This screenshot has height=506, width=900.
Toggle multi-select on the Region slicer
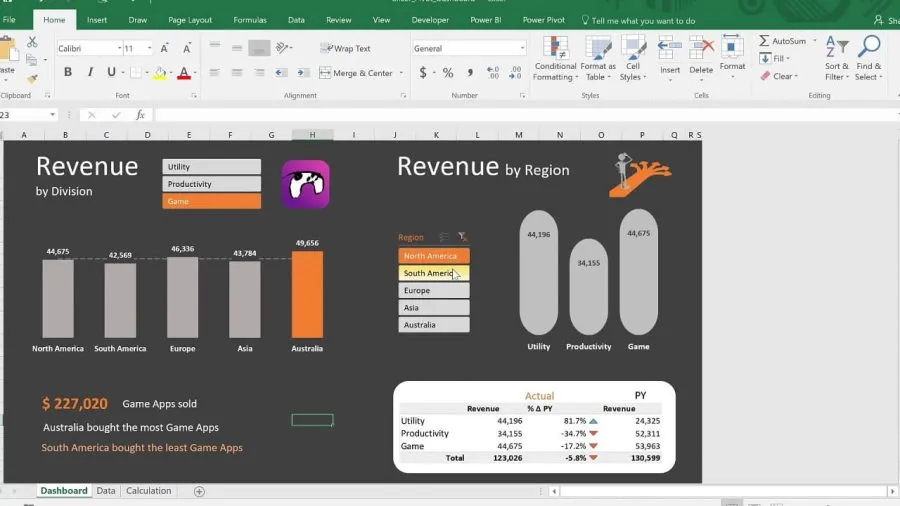[x=444, y=236]
